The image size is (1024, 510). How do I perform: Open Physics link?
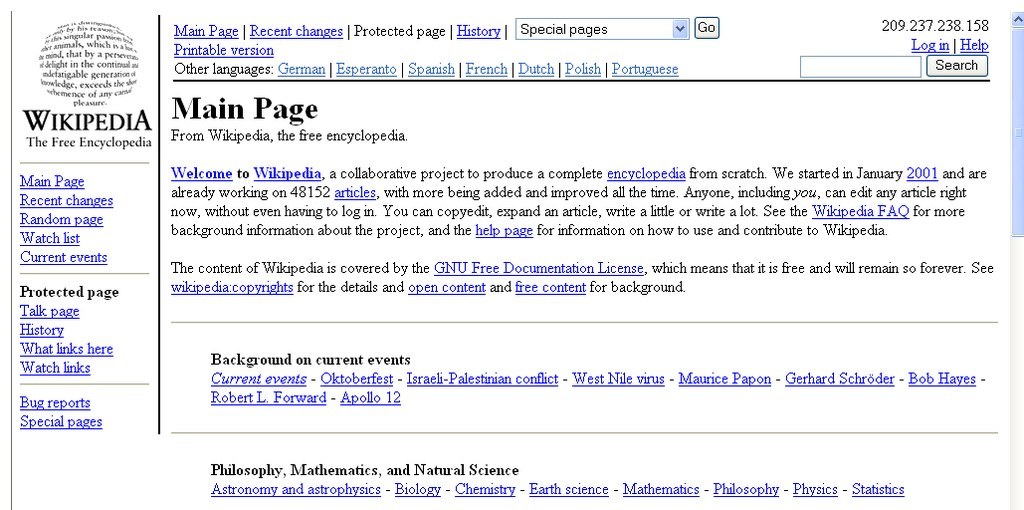pyautogui.click(x=815, y=489)
